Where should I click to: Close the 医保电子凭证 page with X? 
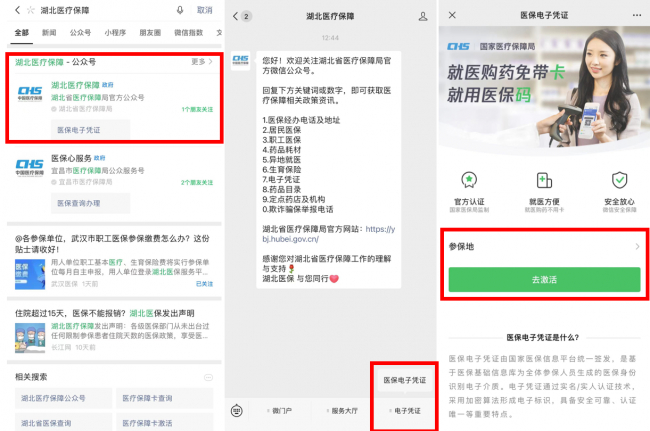452,15
